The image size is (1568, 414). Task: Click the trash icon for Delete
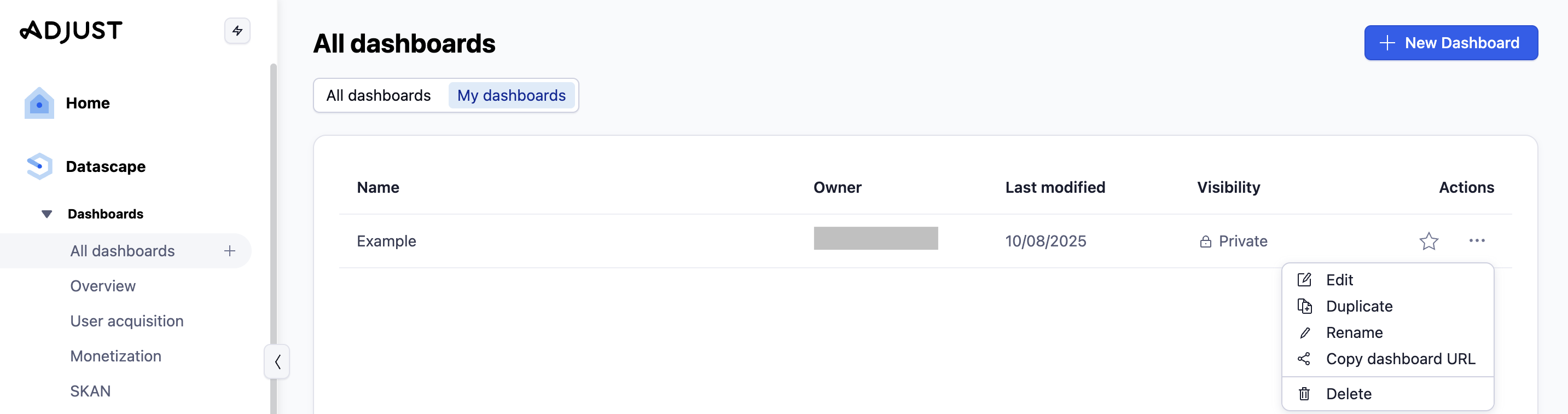1304,394
